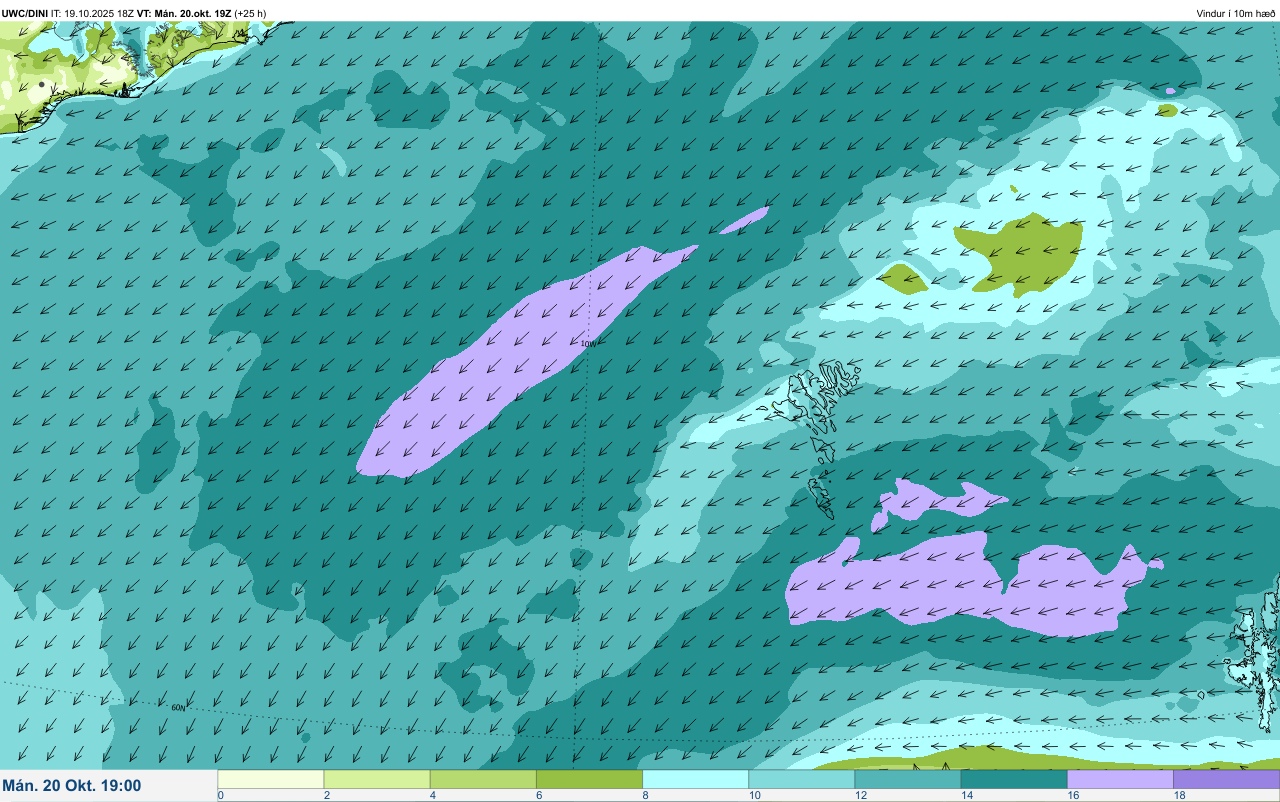Click the 'Vindur í 10m hæð' title text
The image size is (1280, 802).
tap(1235, 13)
